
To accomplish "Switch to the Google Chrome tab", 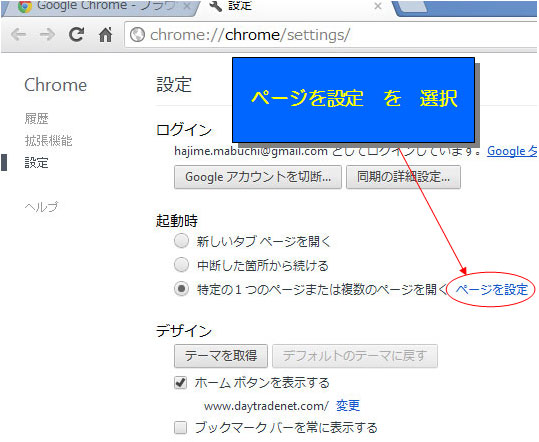I will pos(100,7).
